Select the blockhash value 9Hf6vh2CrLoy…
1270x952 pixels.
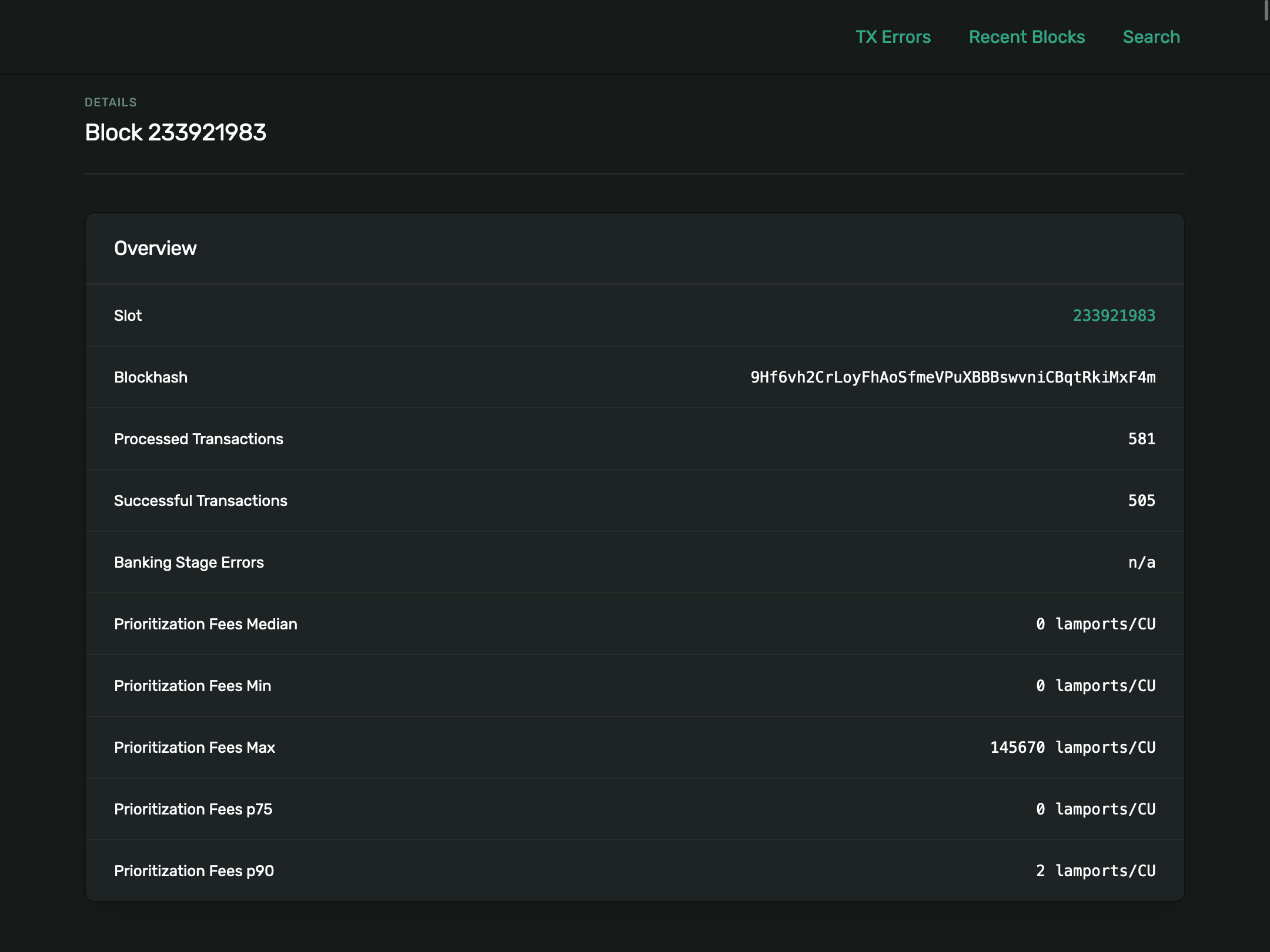point(953,377)
